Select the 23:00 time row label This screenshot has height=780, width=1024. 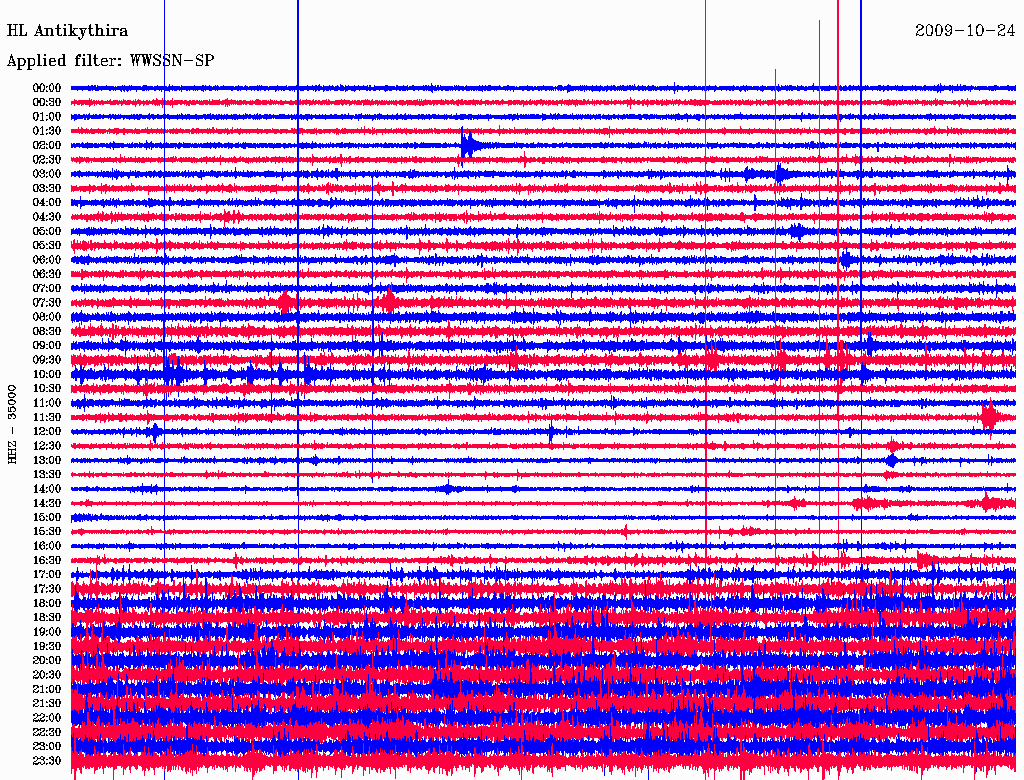coord(47,747)
